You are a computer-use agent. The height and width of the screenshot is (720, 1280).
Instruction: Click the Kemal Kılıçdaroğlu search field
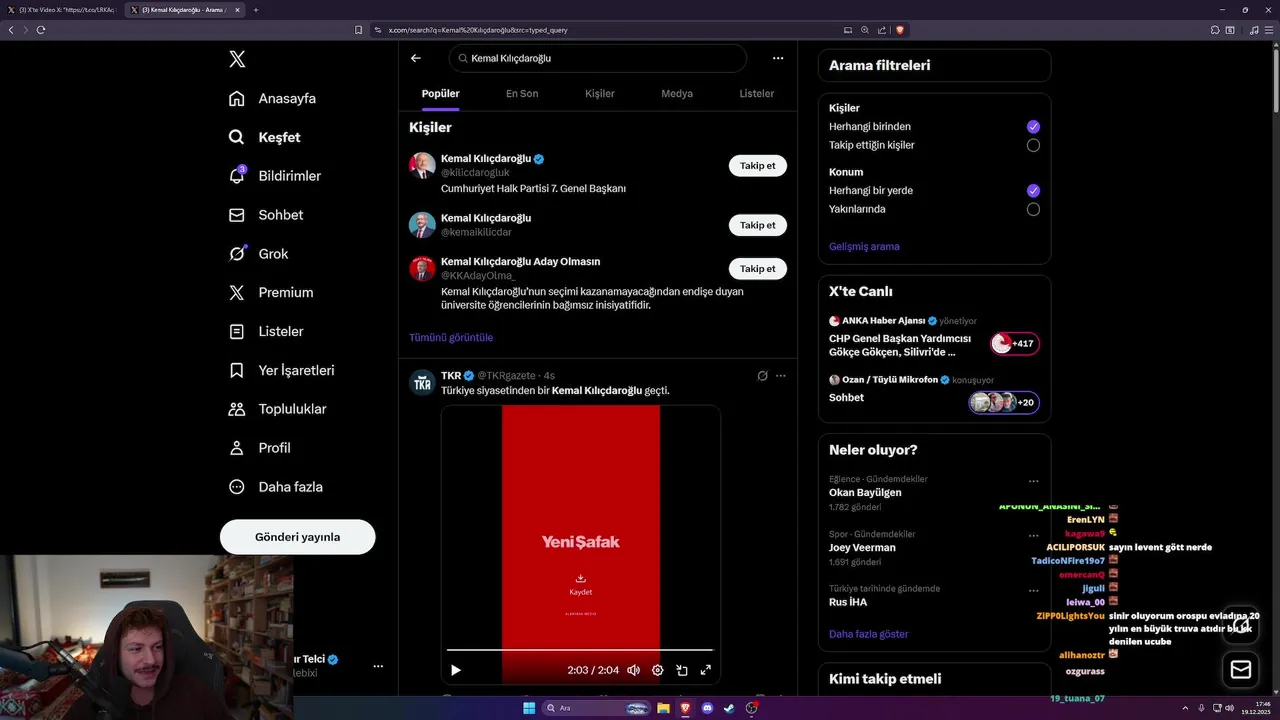click(x=598, y=58)
